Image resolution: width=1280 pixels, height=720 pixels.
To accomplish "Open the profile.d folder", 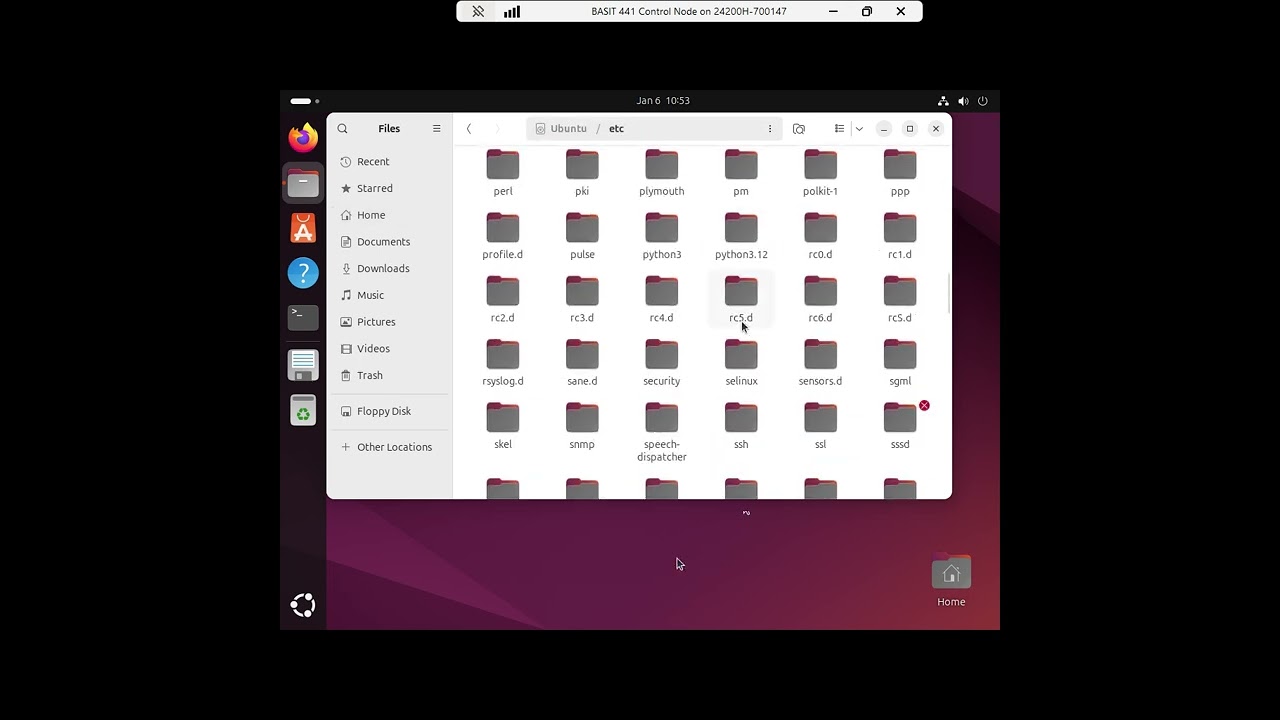I will pyautogui.click(x=503, y=236).
